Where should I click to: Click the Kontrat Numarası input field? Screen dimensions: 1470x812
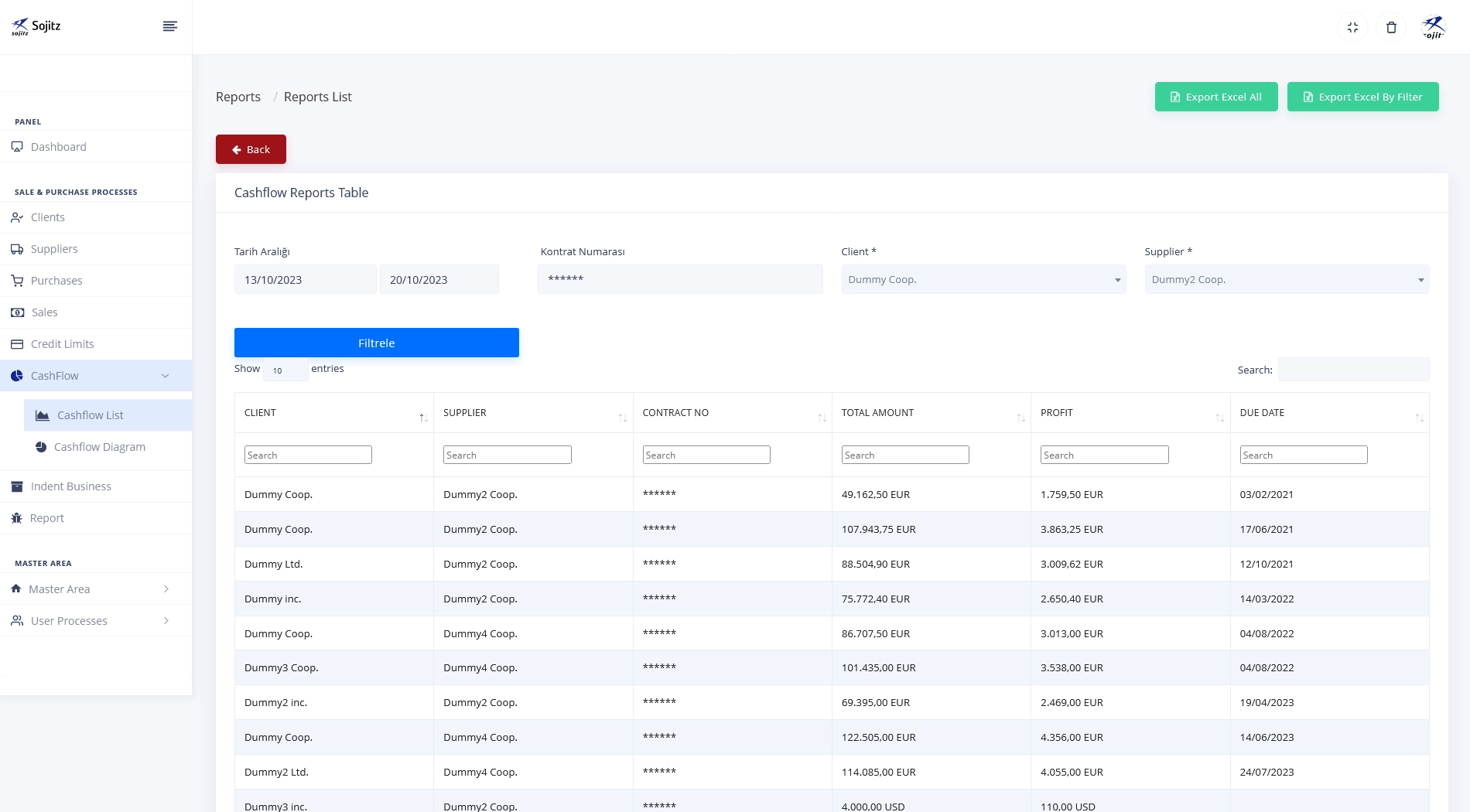pos(680,279)
